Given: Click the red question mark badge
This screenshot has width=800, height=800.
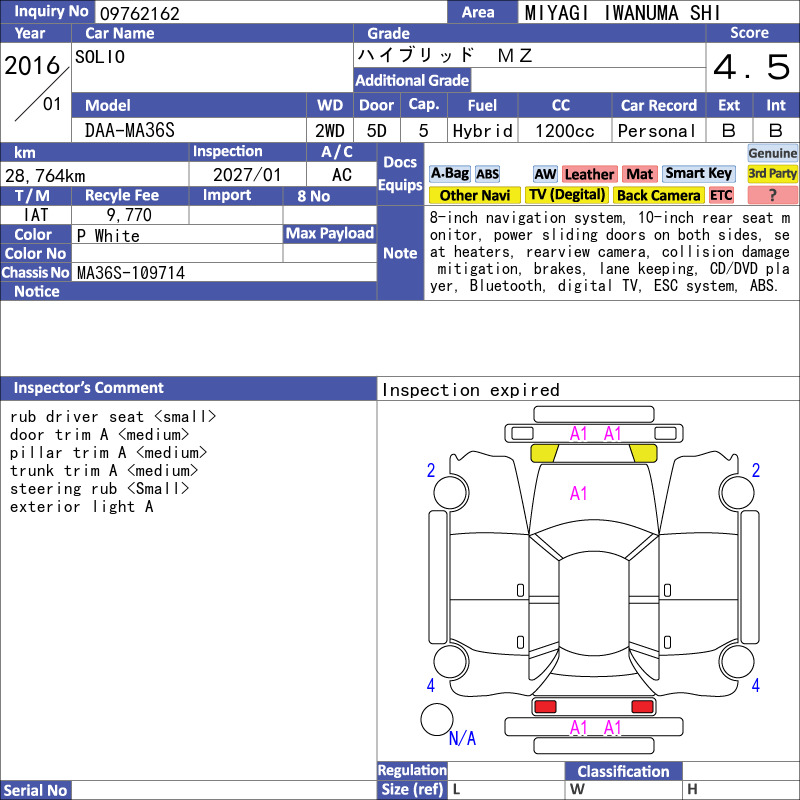Looking at the screenshot, I should (772, 195).
